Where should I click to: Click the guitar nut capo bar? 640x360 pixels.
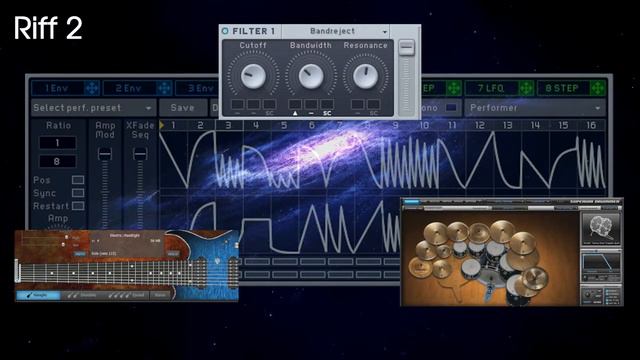[x=17, y=271]
